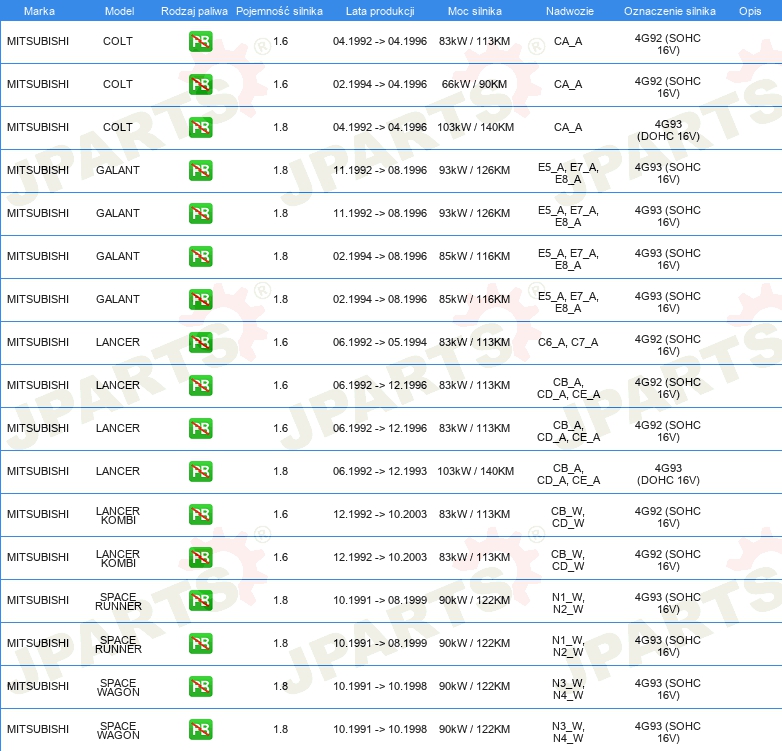Select the Pojemność silnika column header
782x751 pixels.
pos(280,11)
